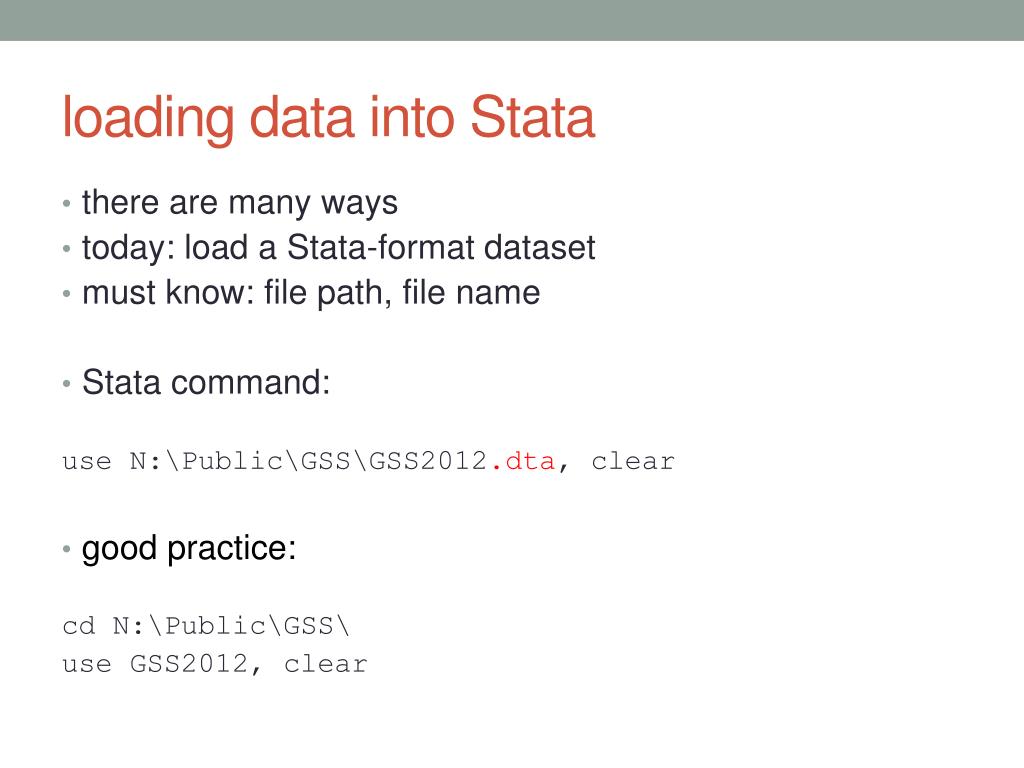The height and width of the screenshot is (768, 1024).
Task: Click the 'use N:\Public\GSS\GSS2012' command line
Action: click(x=368, y=461)
